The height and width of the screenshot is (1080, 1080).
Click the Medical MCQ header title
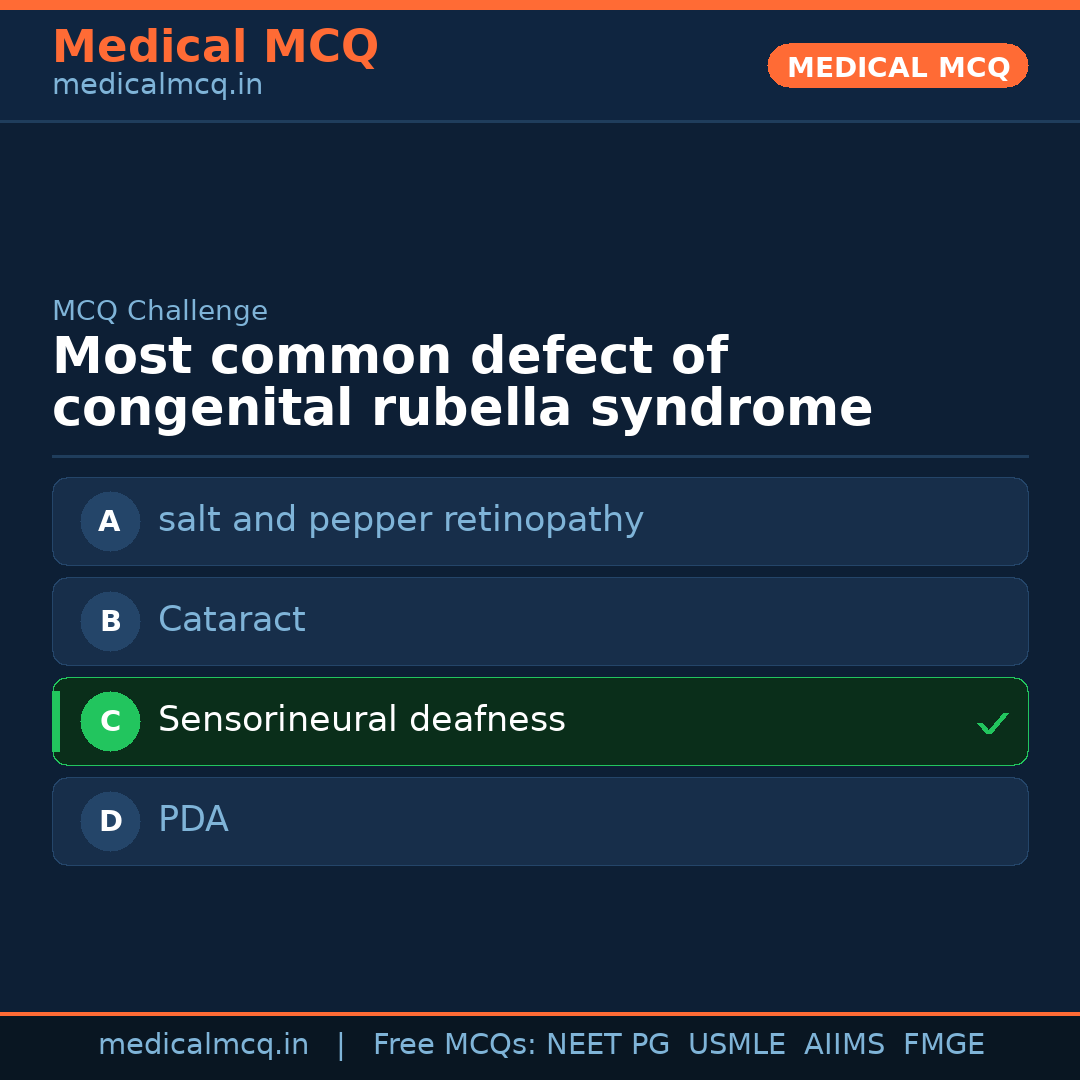click(x=215, y=47)
